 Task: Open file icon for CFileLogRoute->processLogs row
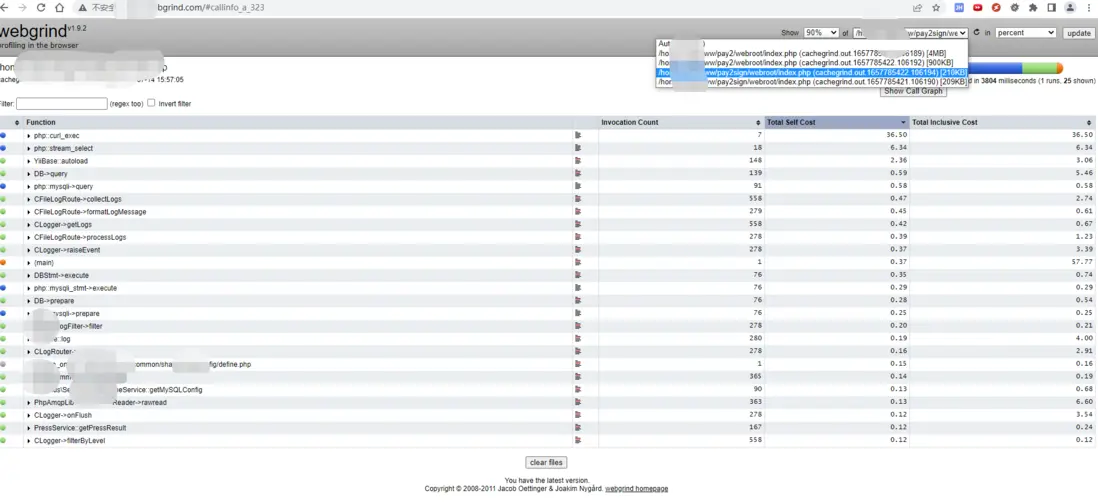click(578, 237)
